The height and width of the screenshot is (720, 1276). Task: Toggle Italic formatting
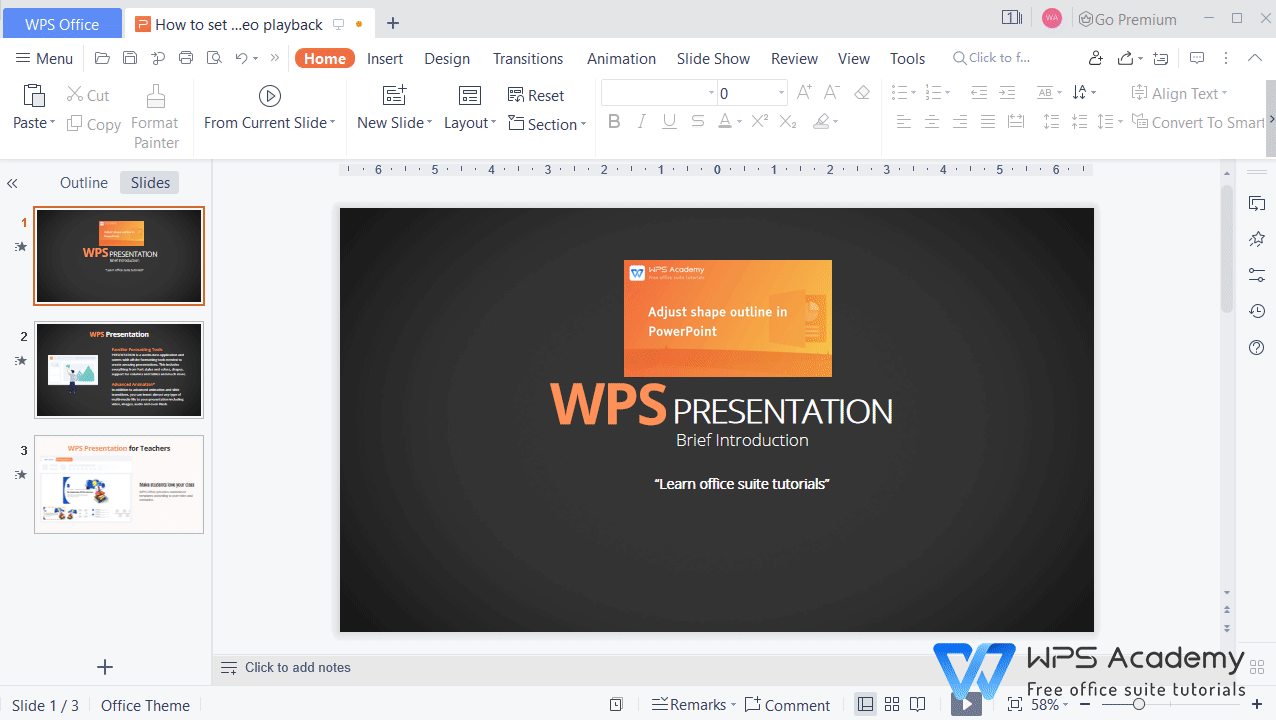642,122
